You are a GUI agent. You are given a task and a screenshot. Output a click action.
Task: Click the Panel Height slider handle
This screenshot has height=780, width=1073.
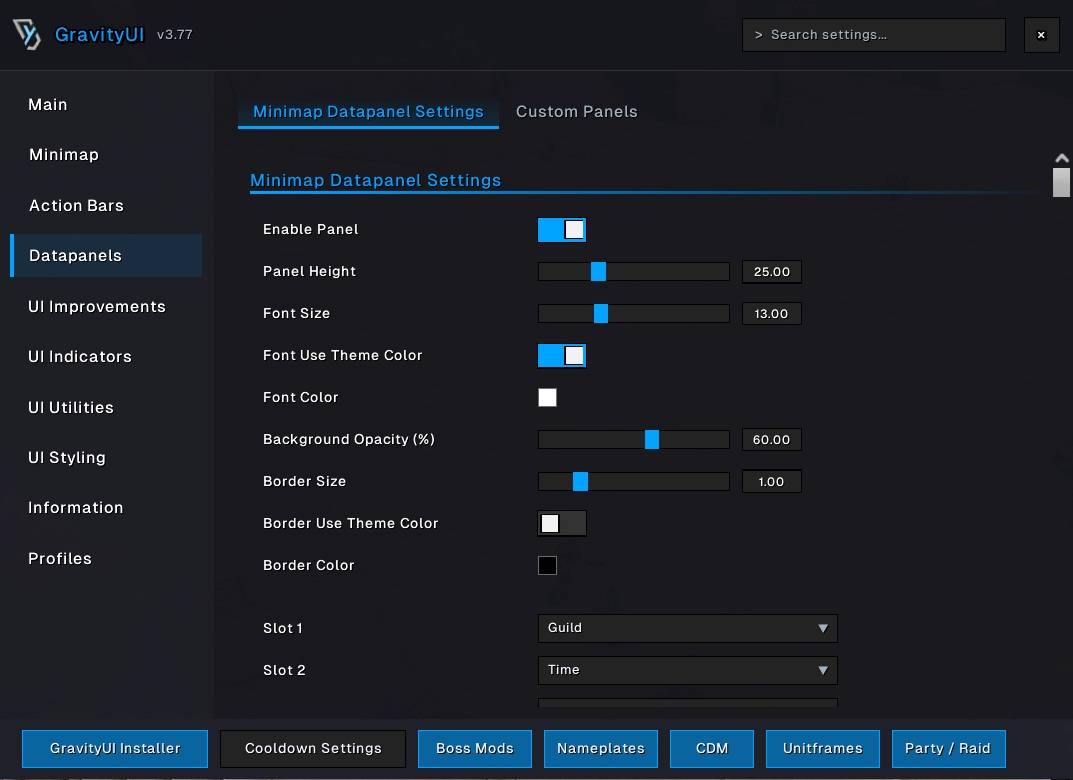click(598, 272)
